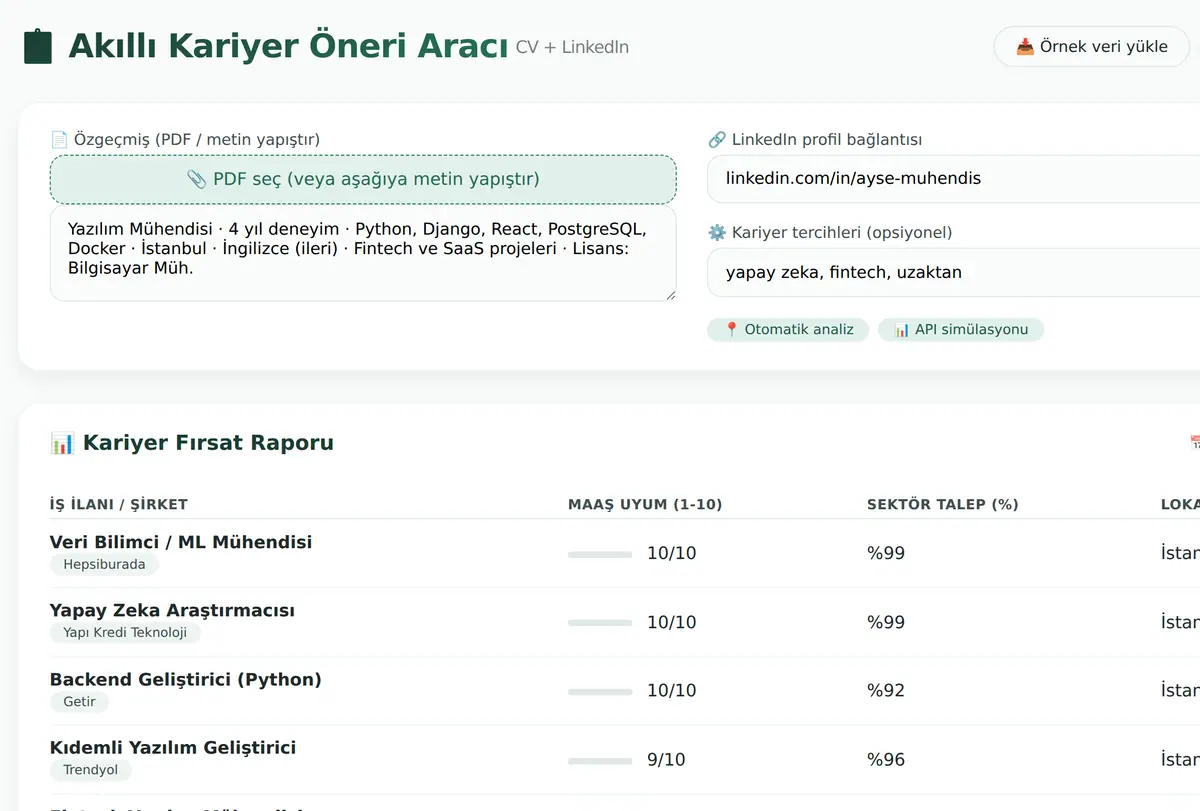Click the document icon next to Özgeçmiş label
This screenshot has height=811, width=1200.
pos(59,140)
